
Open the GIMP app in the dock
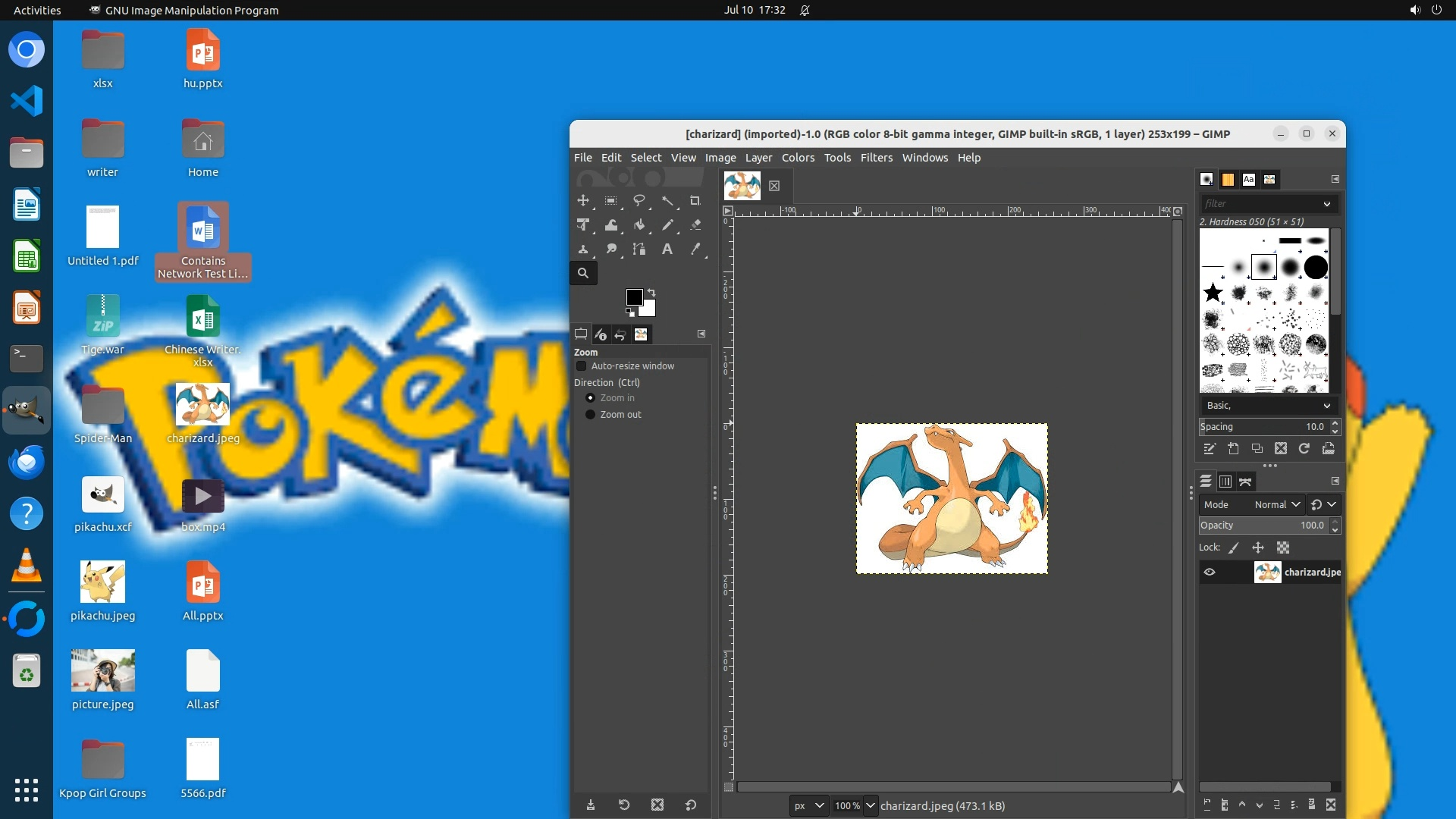[x=27, y=410]
